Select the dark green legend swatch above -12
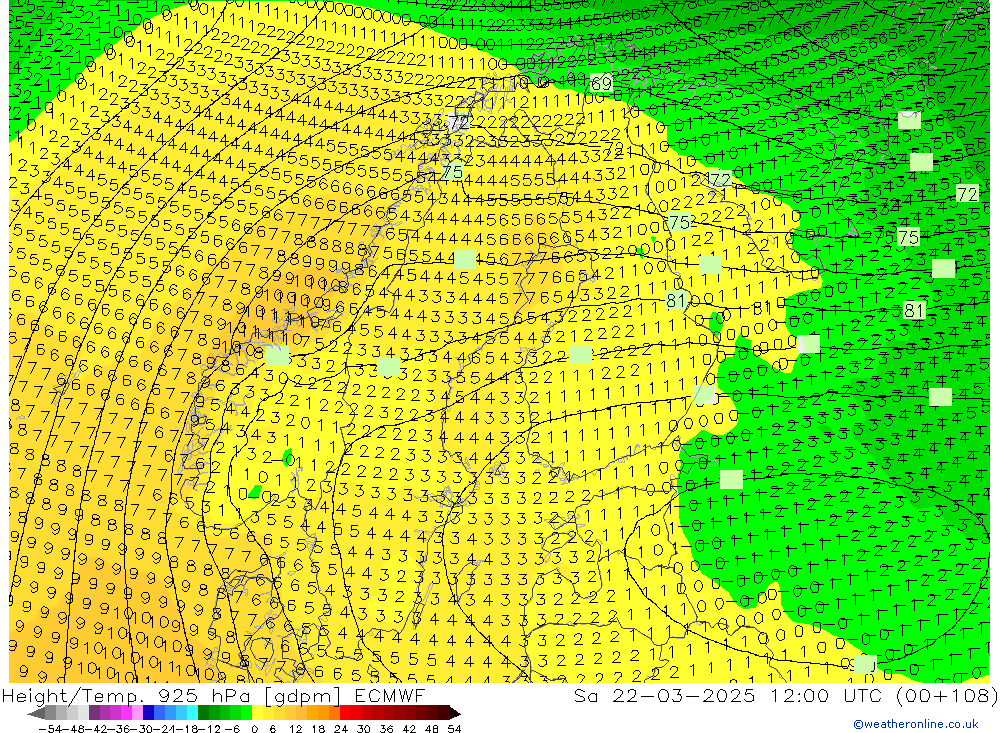 coord(203,713)
